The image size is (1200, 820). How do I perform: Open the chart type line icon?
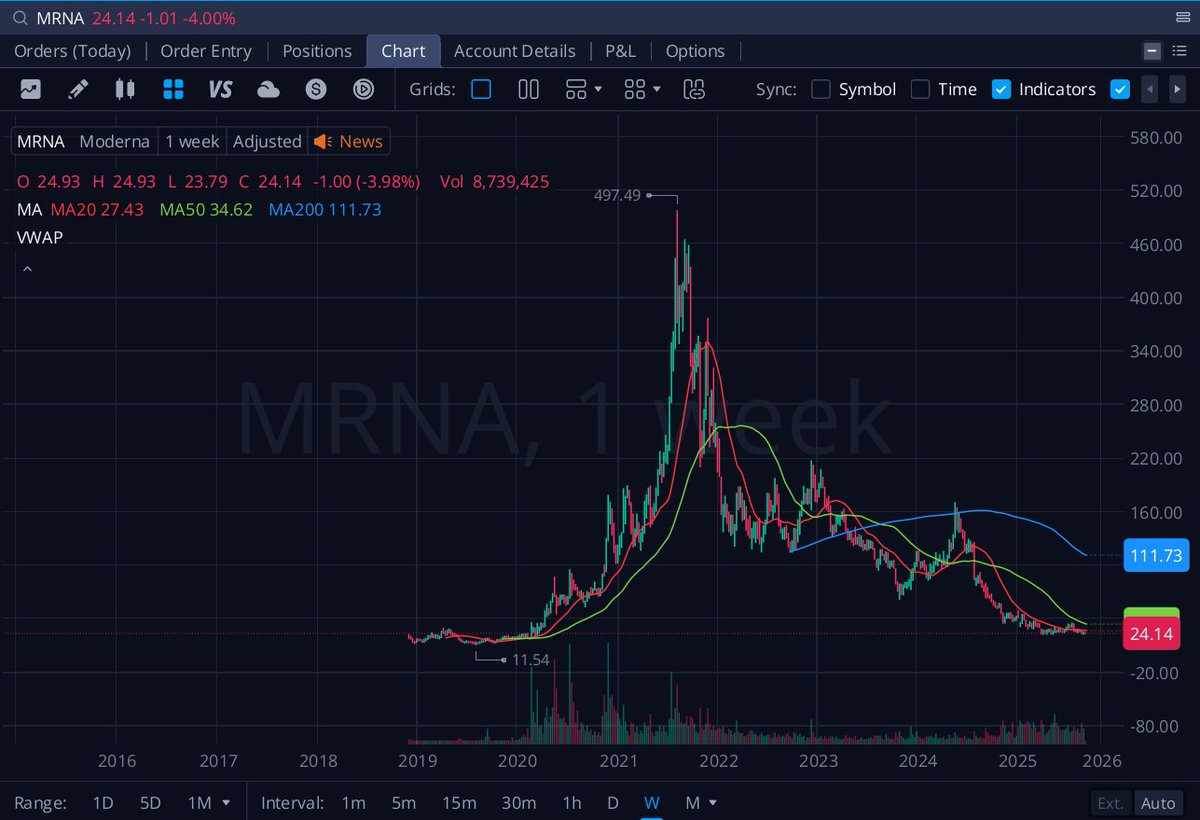(30, 89)
